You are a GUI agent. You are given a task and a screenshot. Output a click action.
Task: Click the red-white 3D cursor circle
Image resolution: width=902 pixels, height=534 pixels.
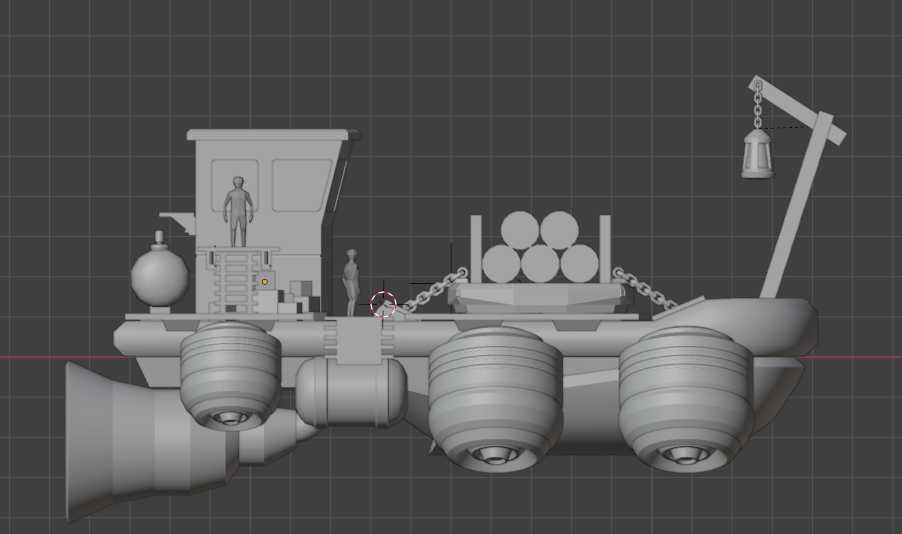tap(384, 305)
